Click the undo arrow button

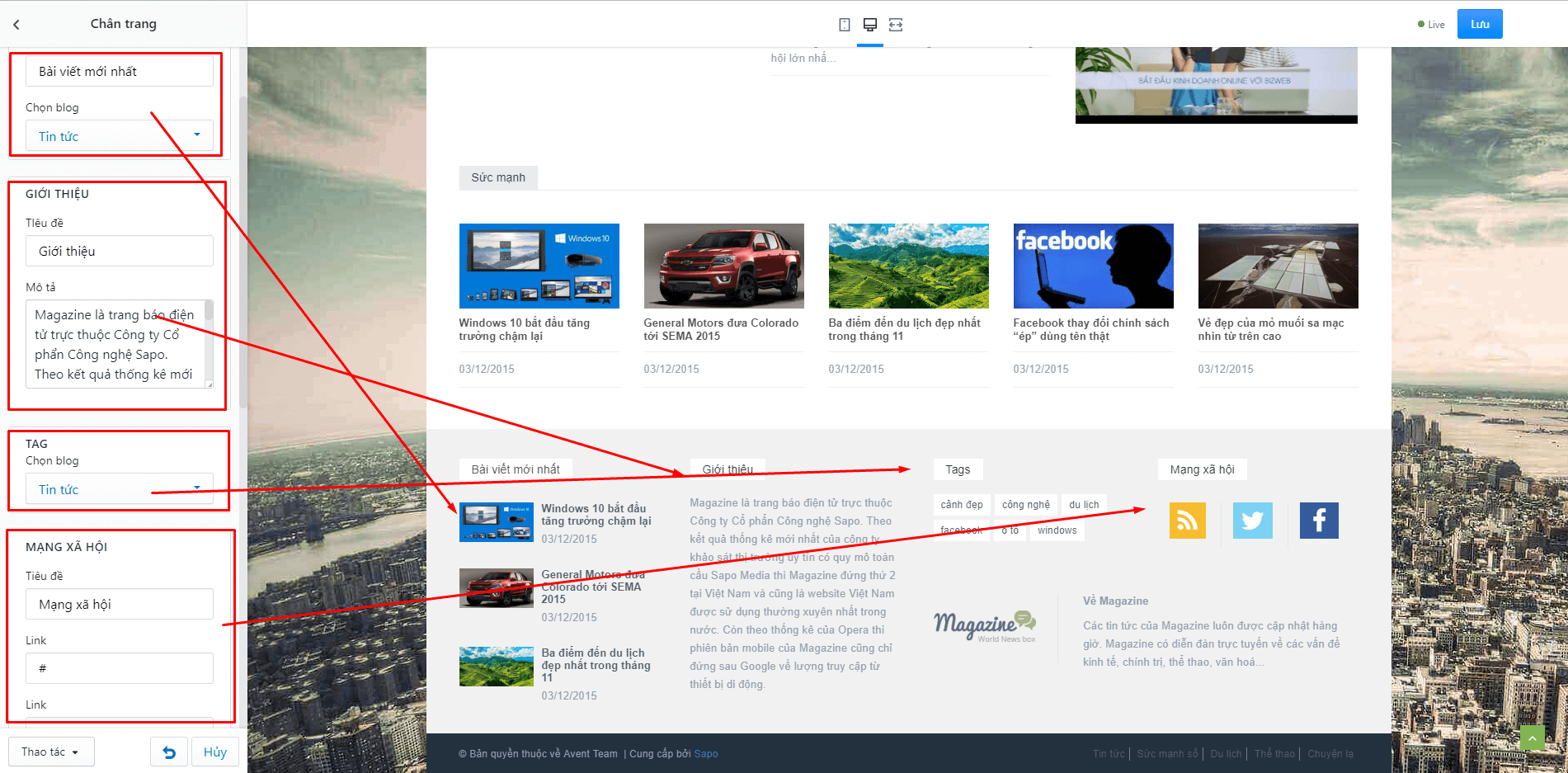pos(169,752)
